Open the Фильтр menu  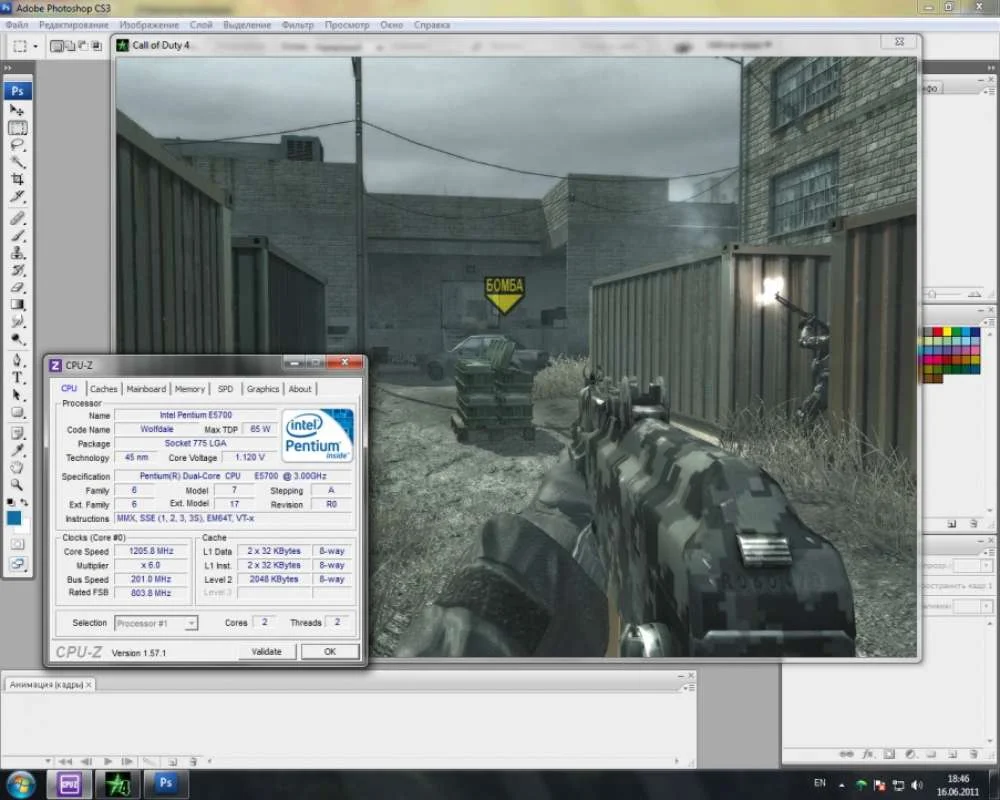[298, 25]
